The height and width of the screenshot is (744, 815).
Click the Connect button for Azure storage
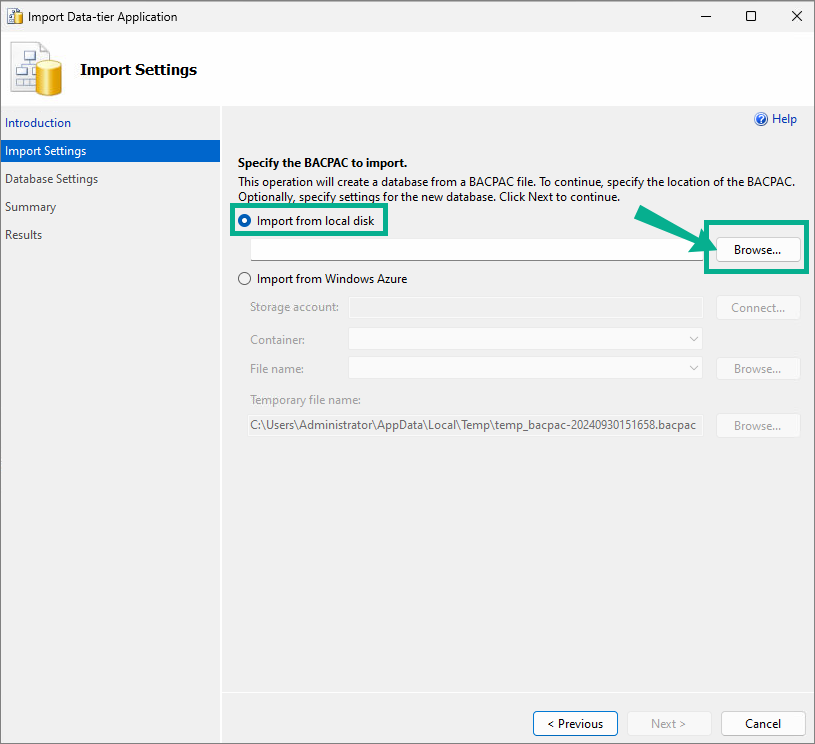point(758,308)
